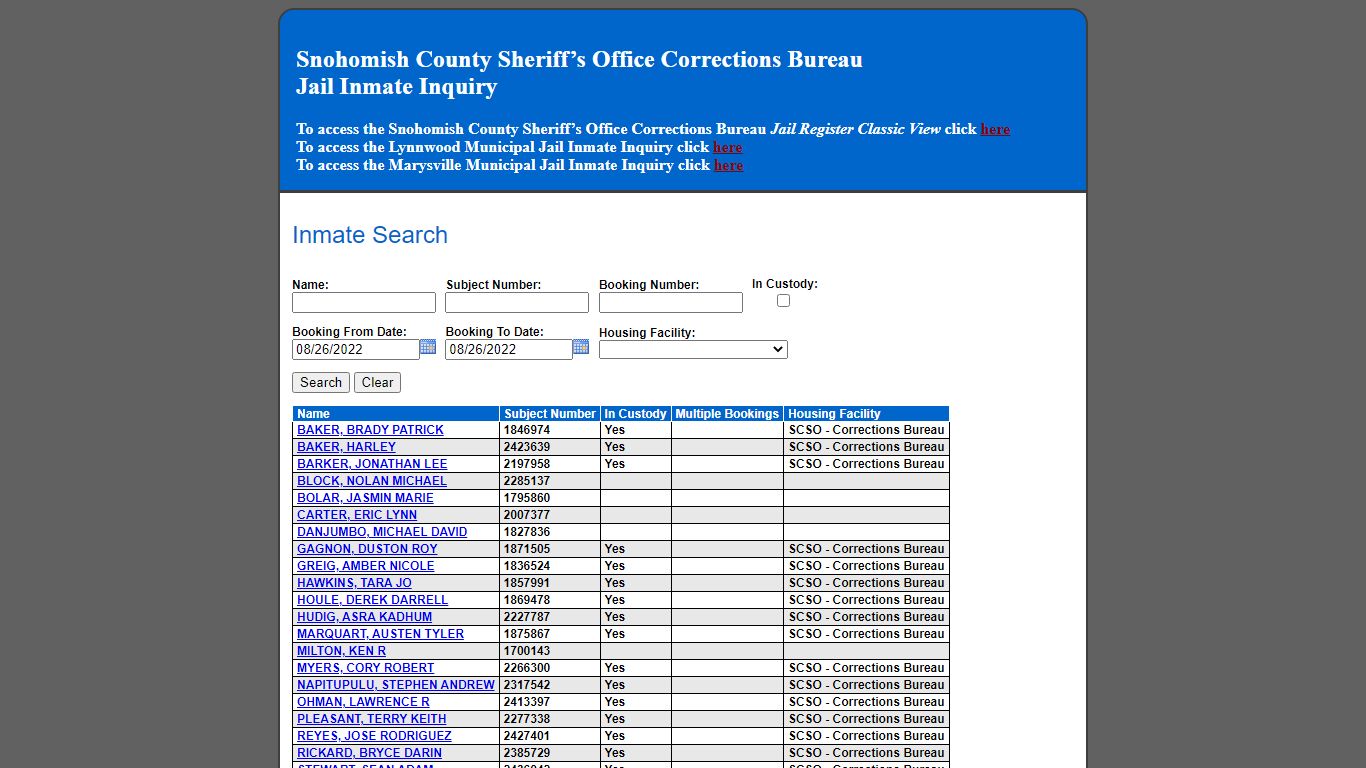Click the Multiple Bookings column header
The height and width of the screenshot is (768, 1366).
(x=727, y=414)
